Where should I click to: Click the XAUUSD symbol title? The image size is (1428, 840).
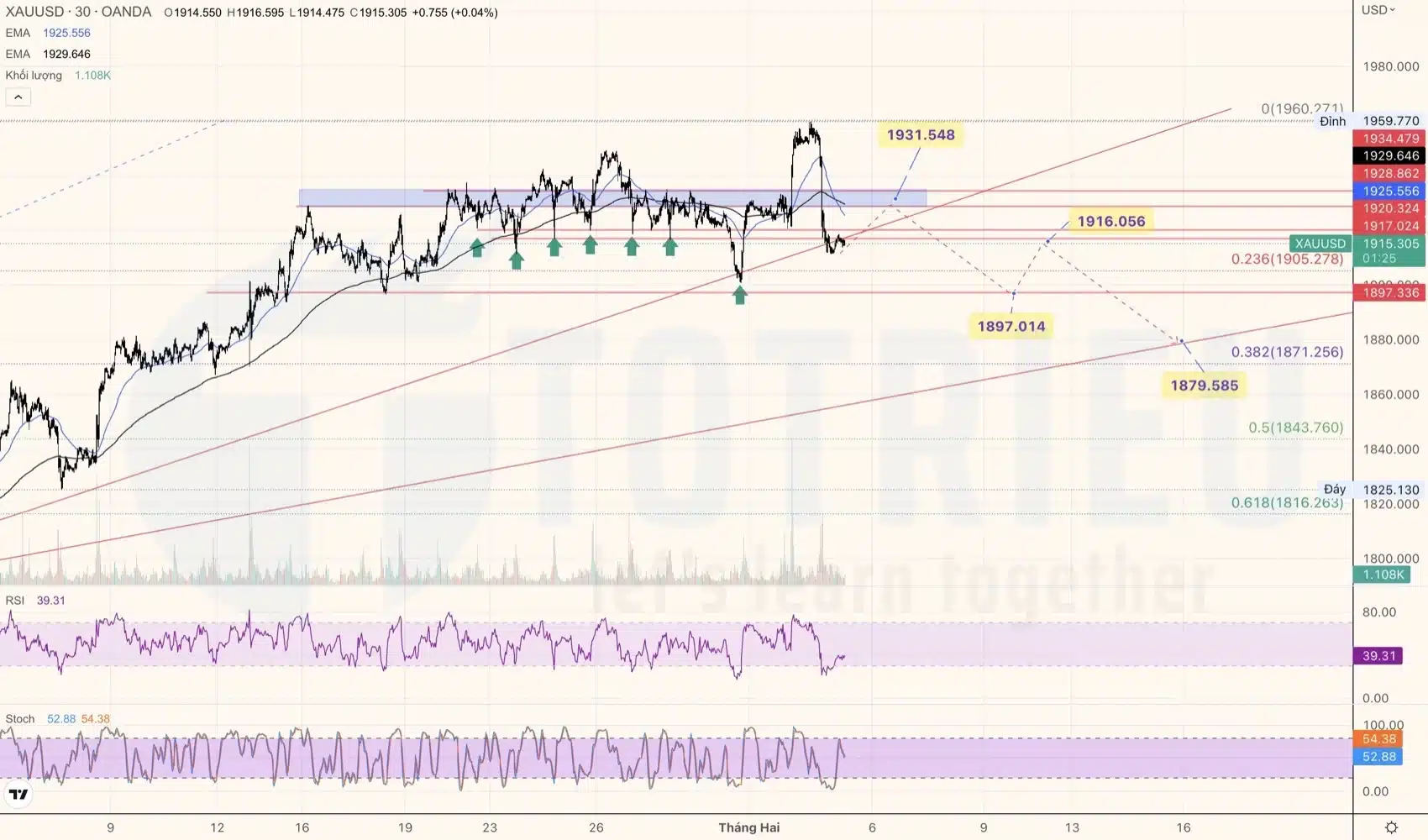tap(78, 12)
